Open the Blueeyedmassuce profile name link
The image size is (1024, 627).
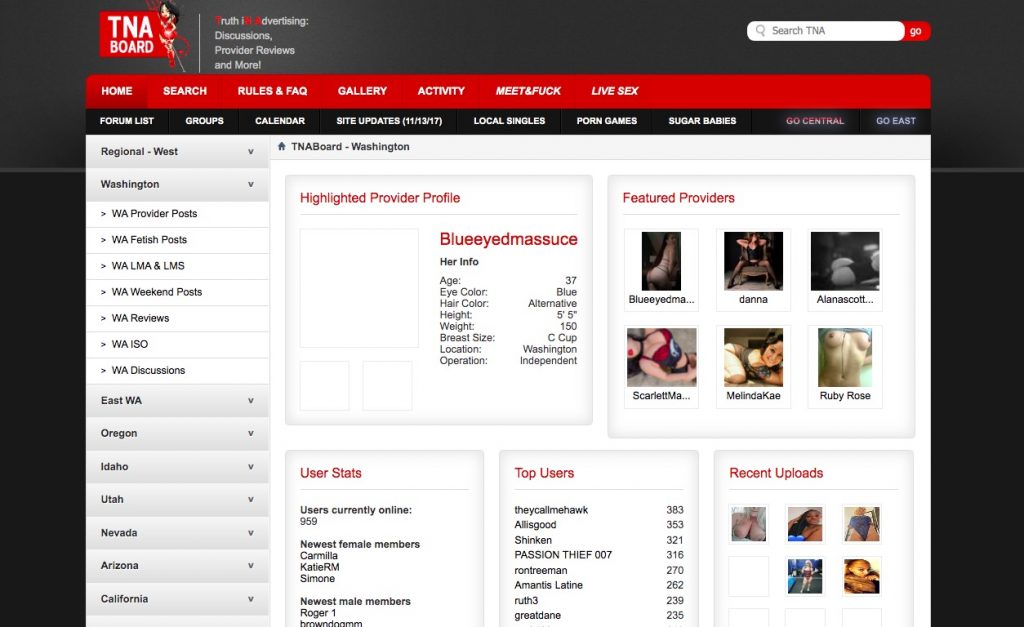point(508,239)
